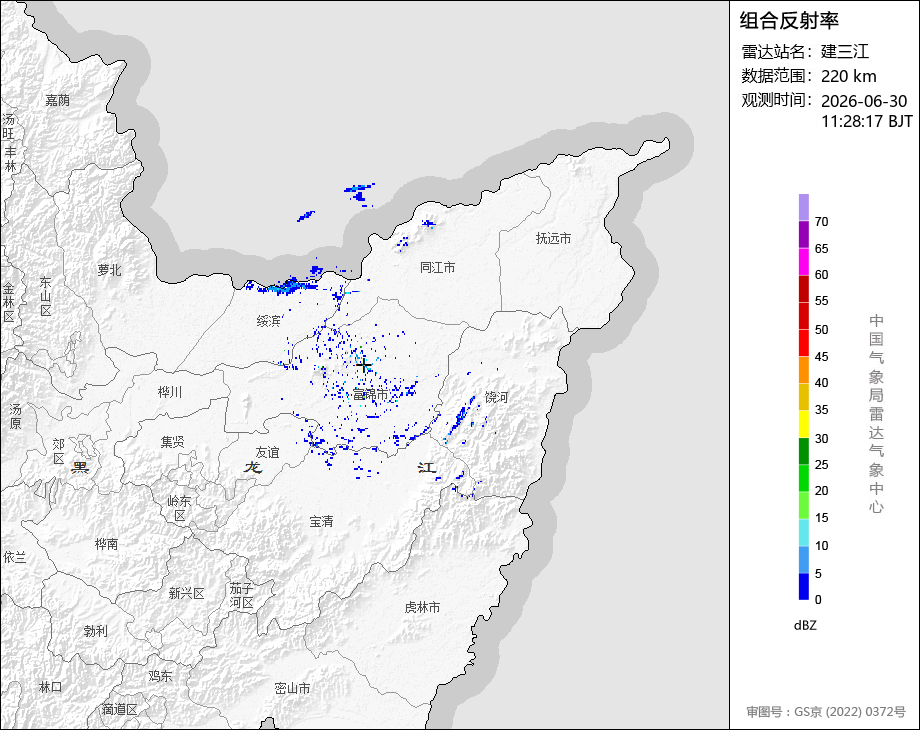Click the 汤原 map label
Image resolution: width=920 pixels, height=730 pixels.
pyautogui.click(x=15, y=416)
